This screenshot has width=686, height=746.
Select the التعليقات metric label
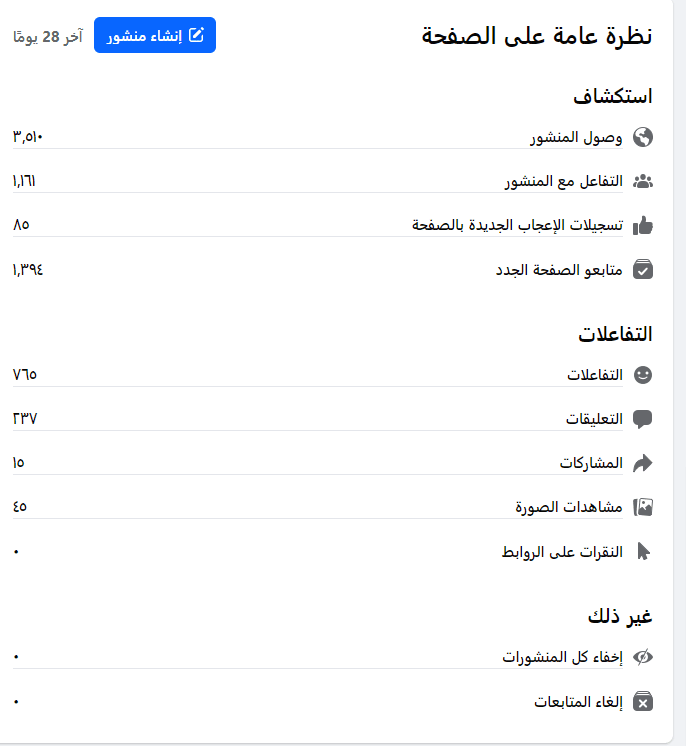pos(594,419)
